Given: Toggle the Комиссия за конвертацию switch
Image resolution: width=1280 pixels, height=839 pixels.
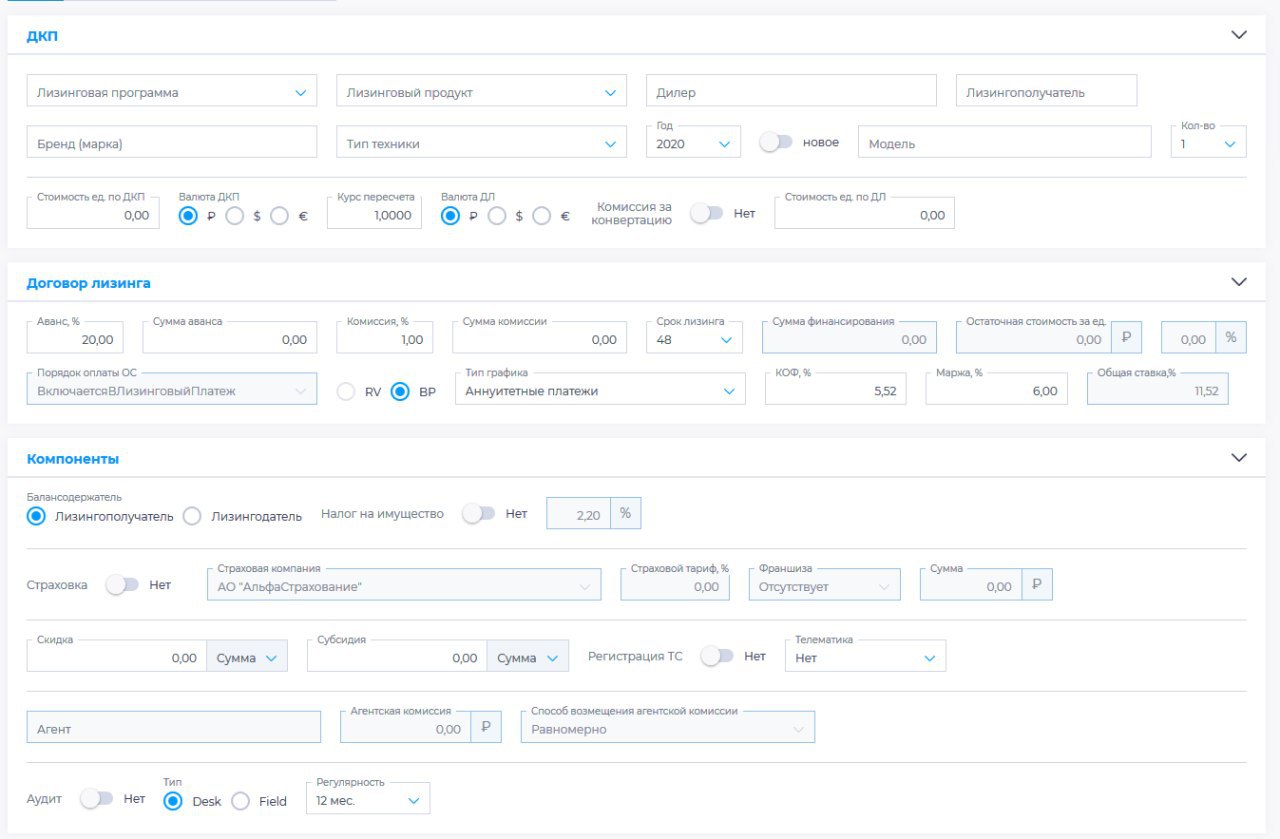Looking at the screenshot, I should pos(706,213).
